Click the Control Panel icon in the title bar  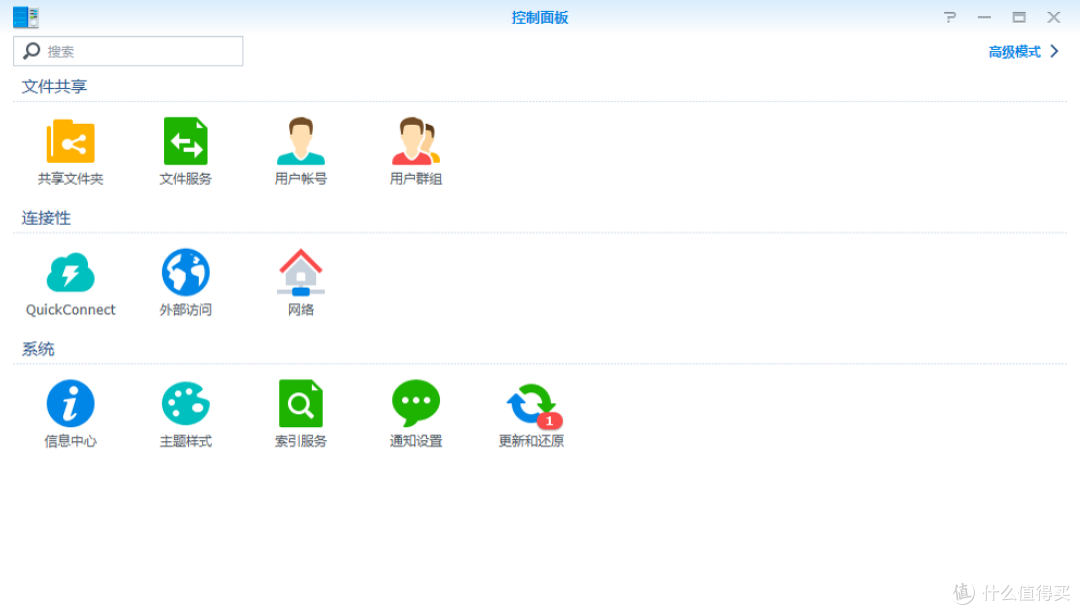coord(27,16)
